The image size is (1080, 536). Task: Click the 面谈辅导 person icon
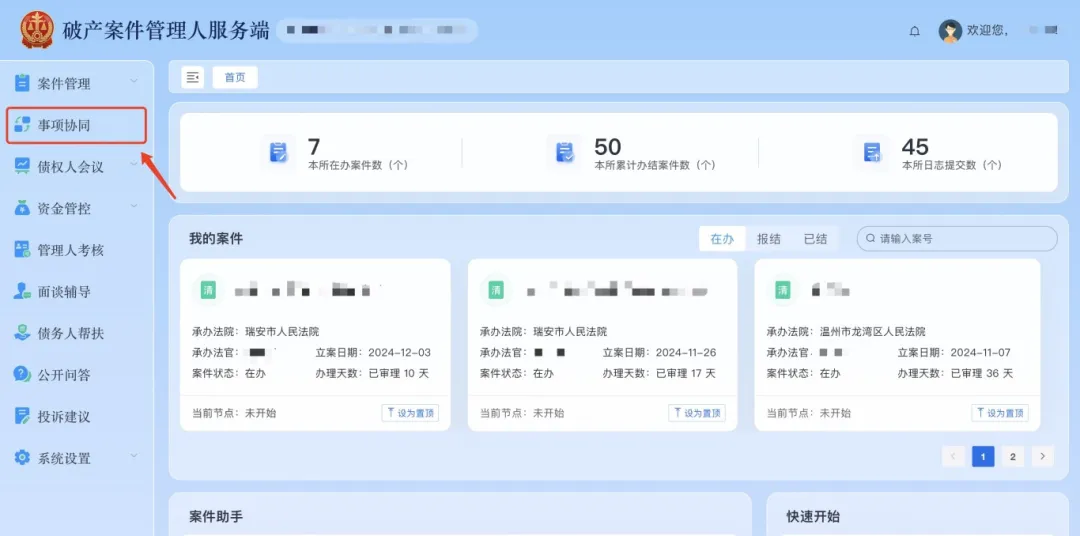[23, 291]
